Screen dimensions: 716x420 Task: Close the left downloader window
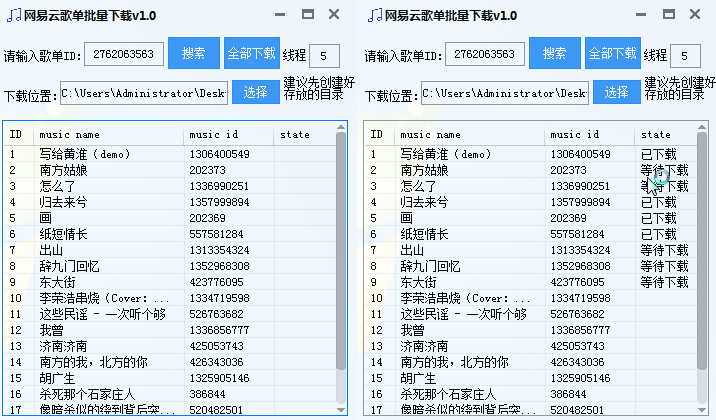(336, 15)
